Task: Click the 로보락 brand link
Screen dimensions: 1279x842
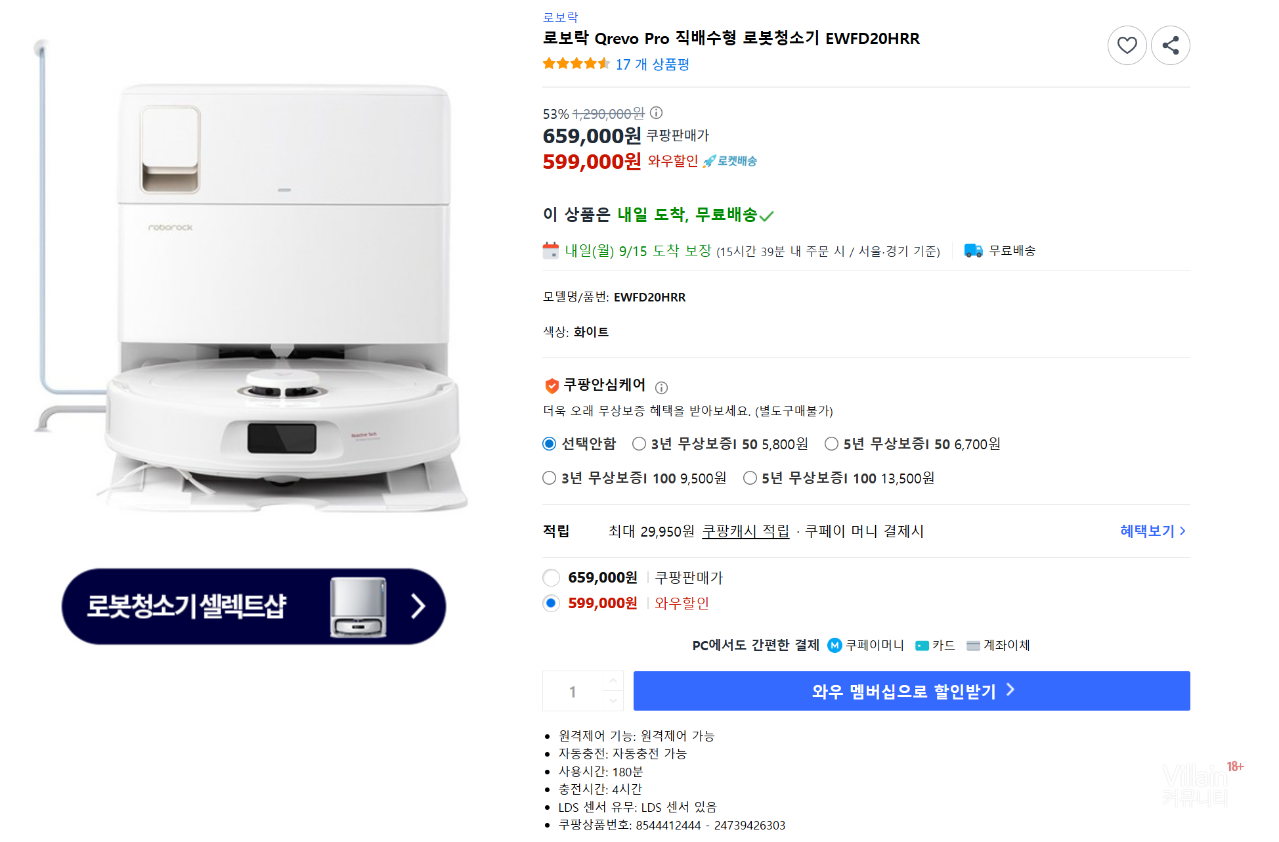Action: [560, 17]
